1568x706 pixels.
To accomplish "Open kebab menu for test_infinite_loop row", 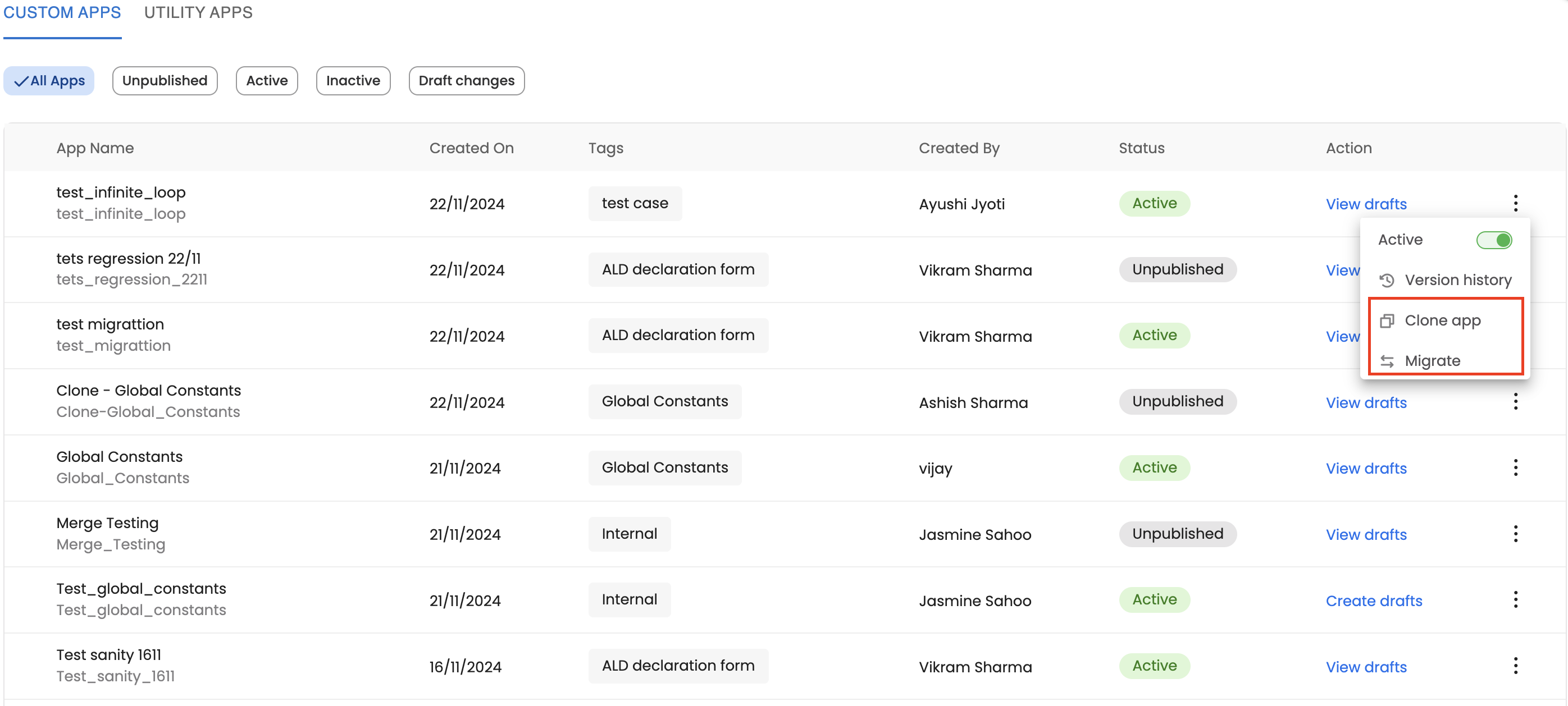I will tap(1515, 203).
